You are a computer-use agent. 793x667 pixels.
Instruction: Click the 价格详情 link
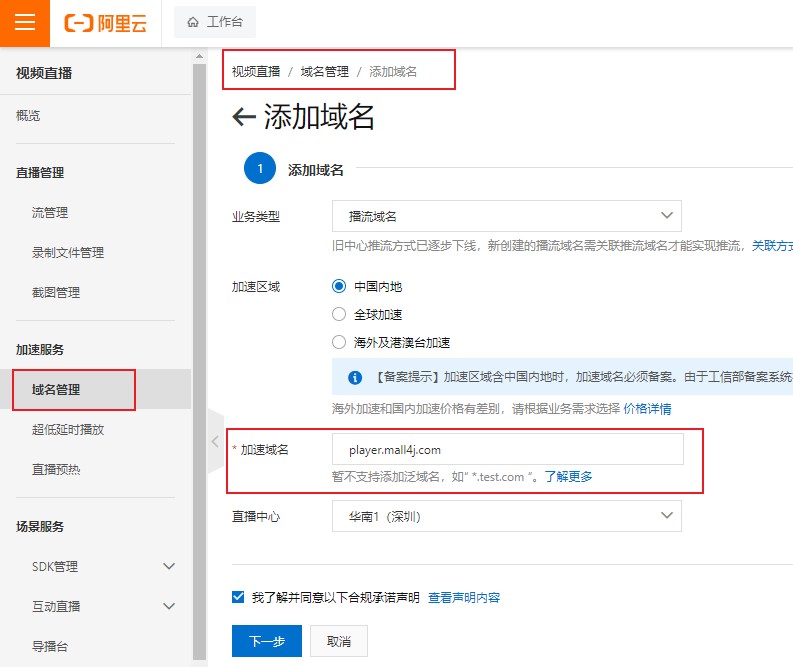(647, 409)
